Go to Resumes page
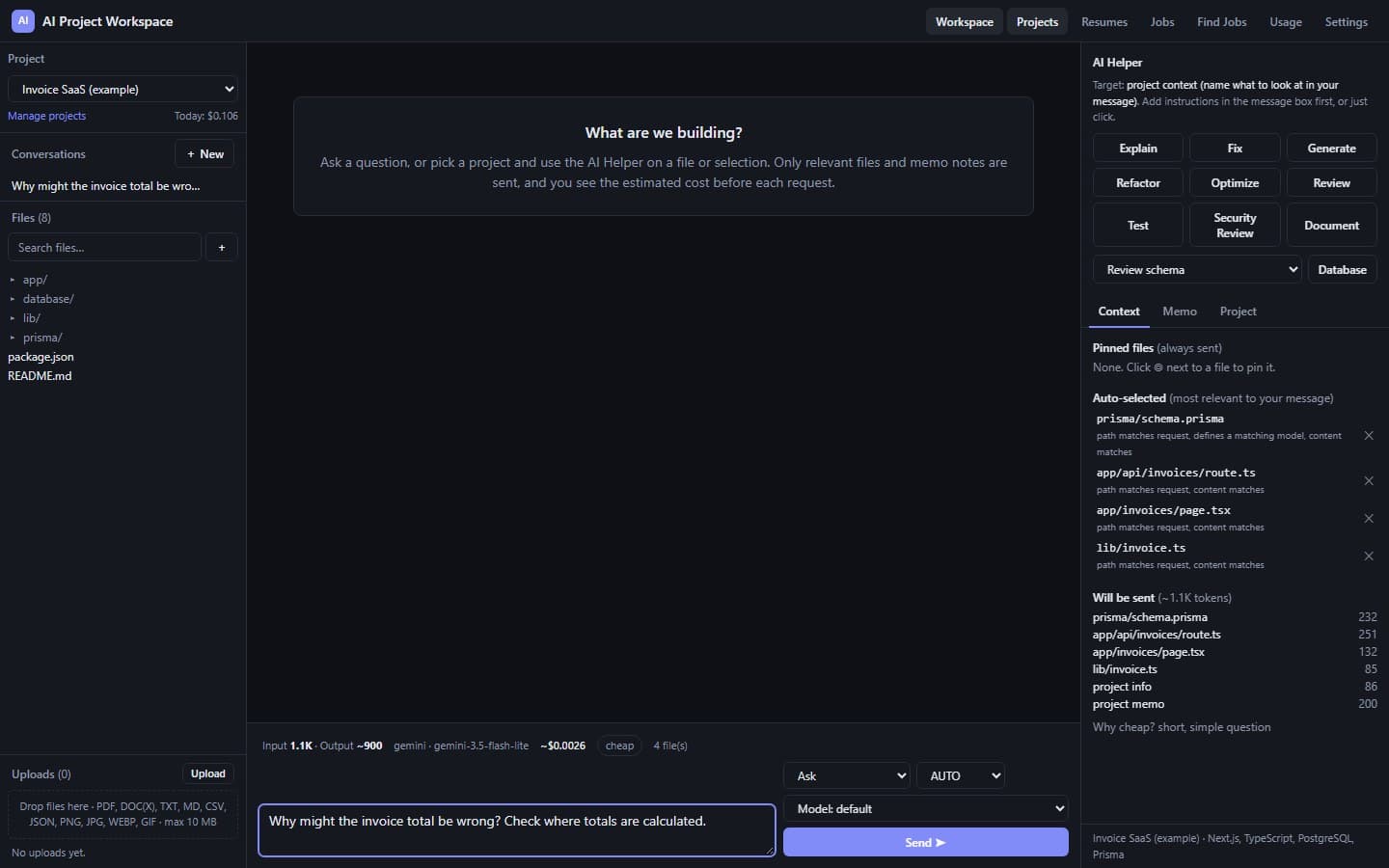This screenshot has height=868, width=1389. tap(1103, 21)
